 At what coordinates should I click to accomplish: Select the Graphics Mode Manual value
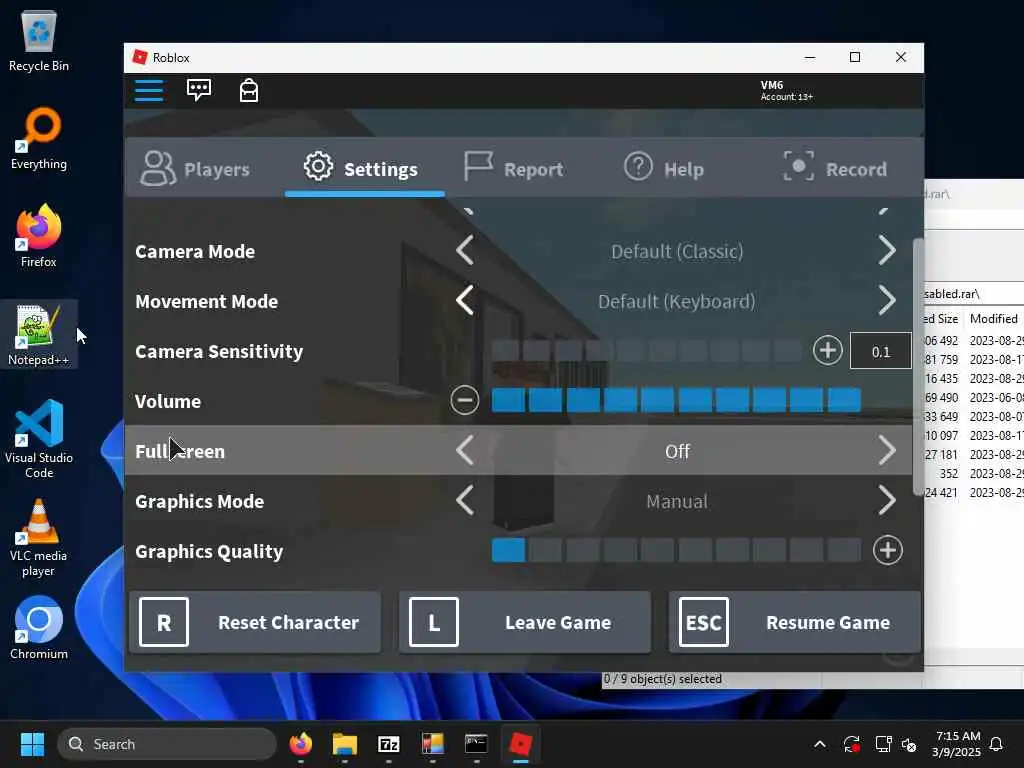(677, 502)
